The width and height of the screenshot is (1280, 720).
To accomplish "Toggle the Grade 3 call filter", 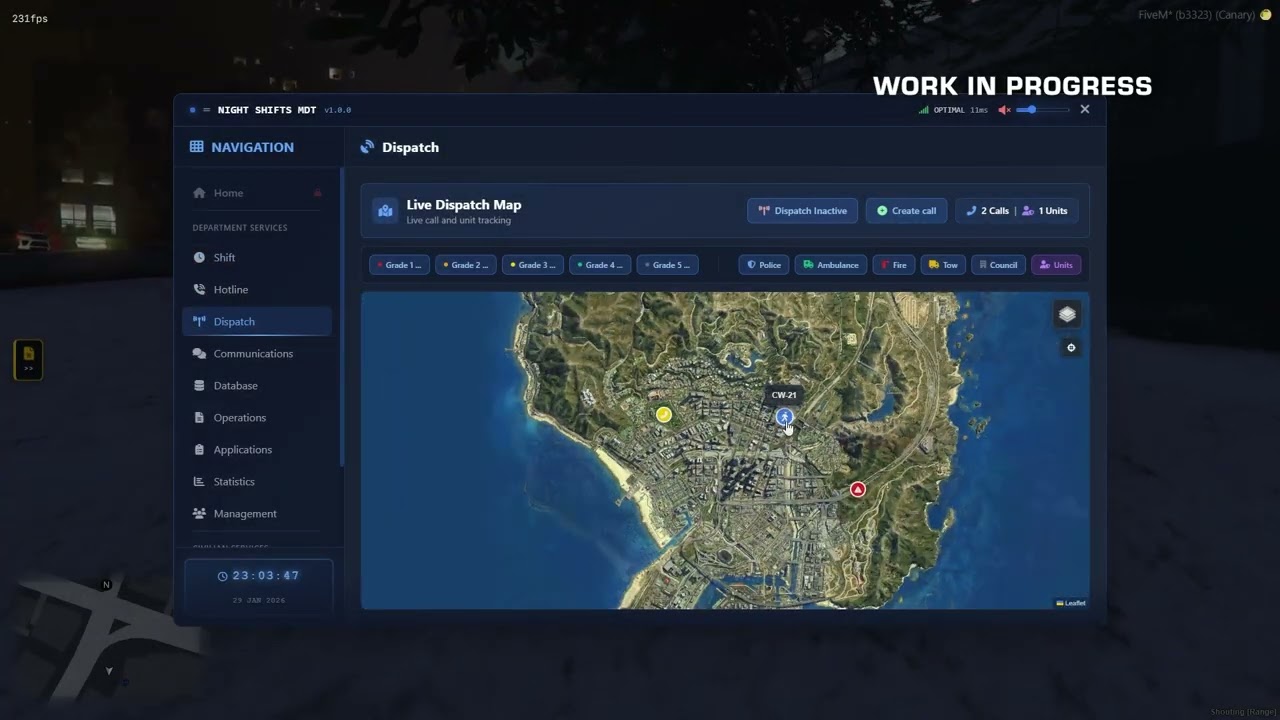I will click(x=533, y=265).
